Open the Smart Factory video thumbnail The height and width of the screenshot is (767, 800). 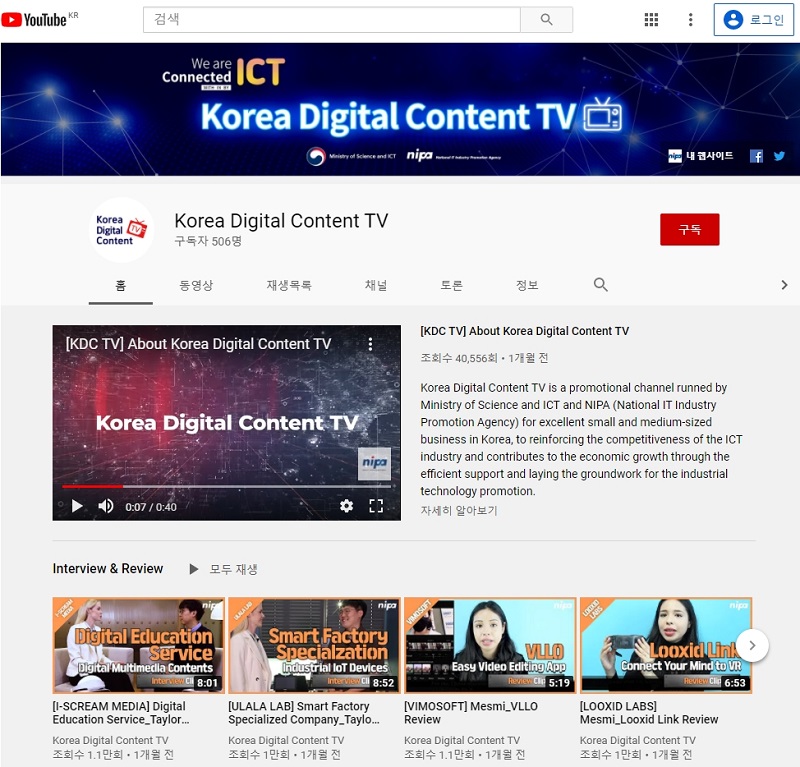(314, 645)
